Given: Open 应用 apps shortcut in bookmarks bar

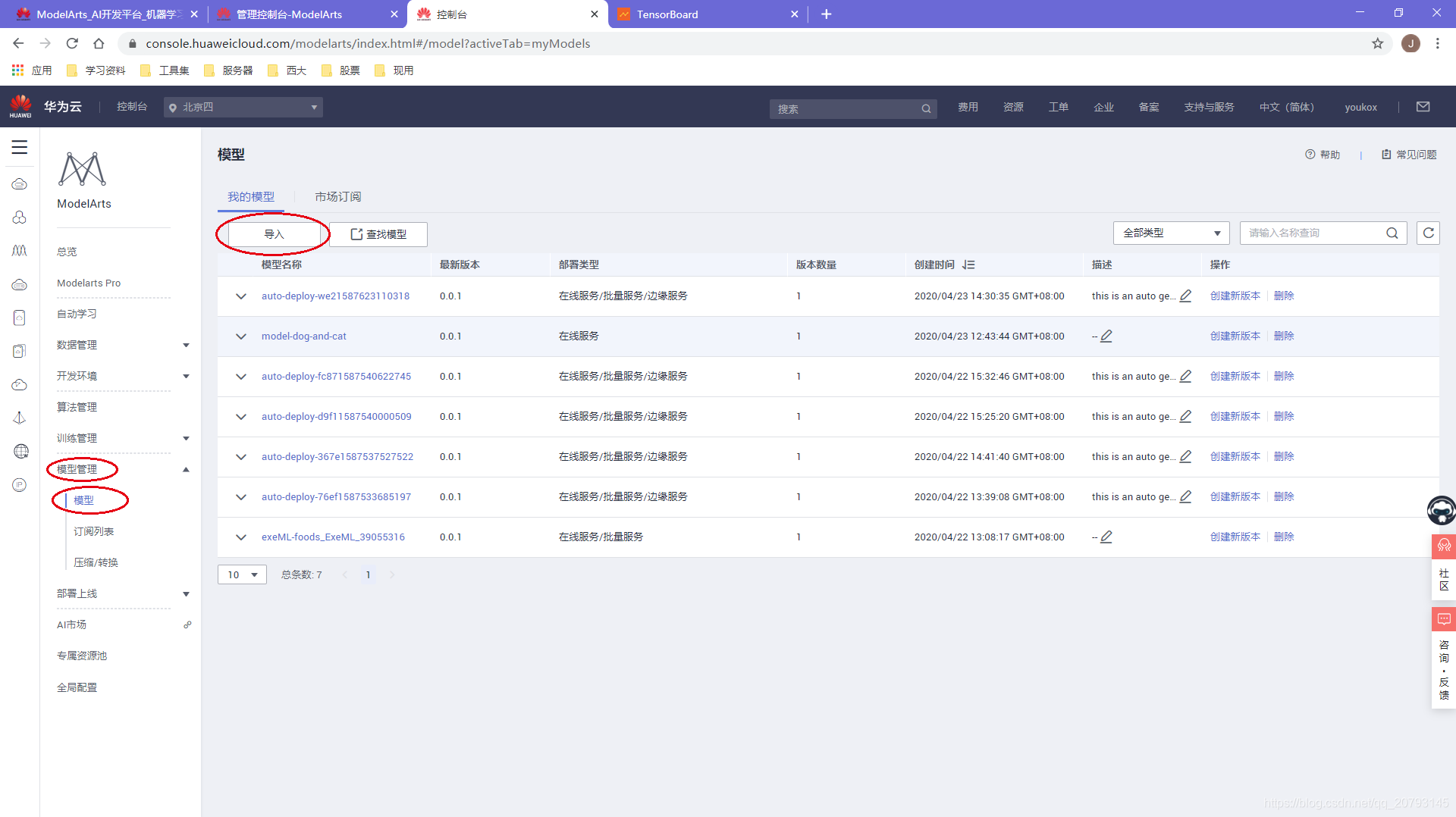Looking at the screenshot, I should point(32,70).
